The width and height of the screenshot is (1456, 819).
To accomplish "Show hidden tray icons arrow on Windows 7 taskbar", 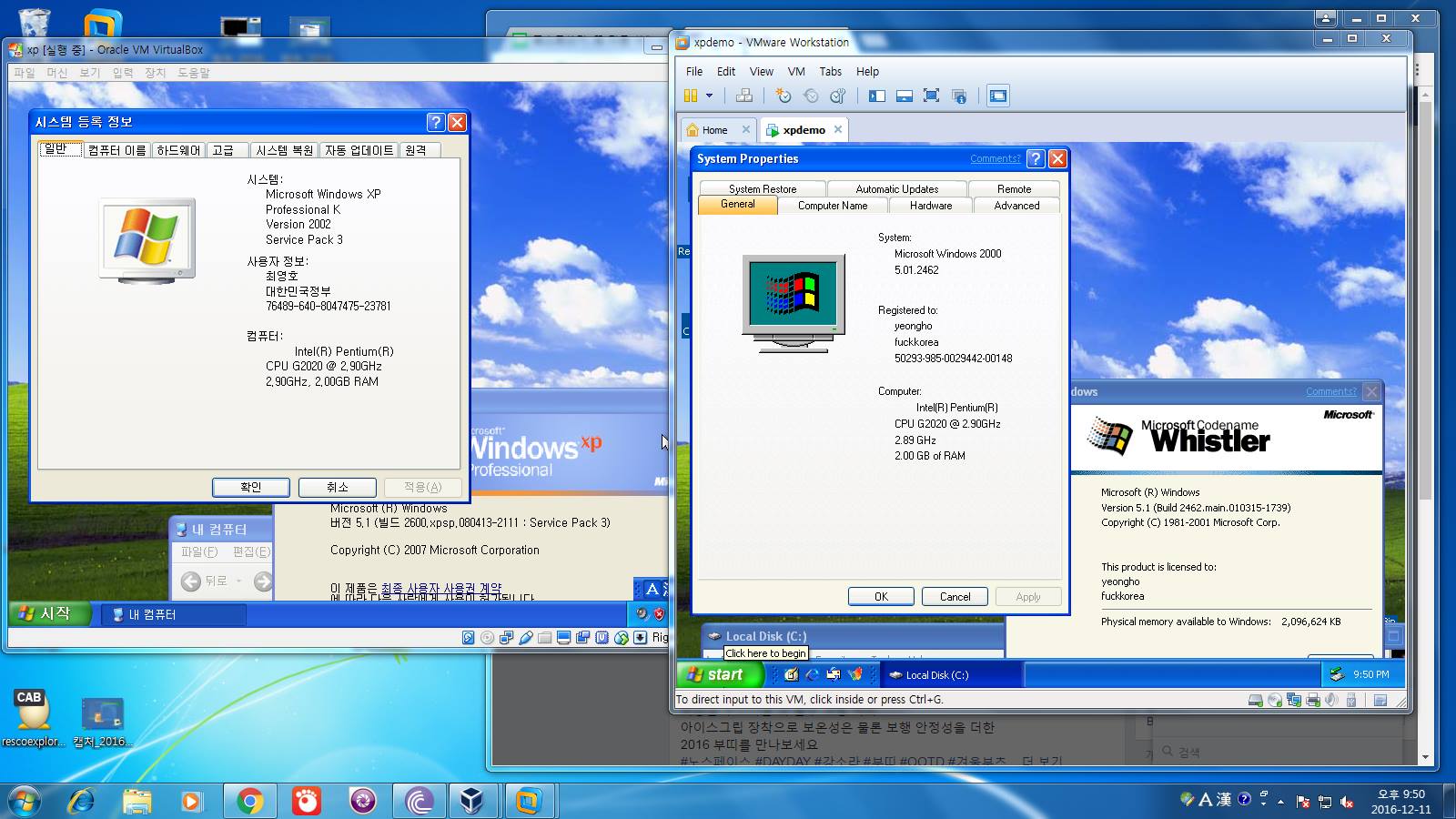I will pos(1281,802).
